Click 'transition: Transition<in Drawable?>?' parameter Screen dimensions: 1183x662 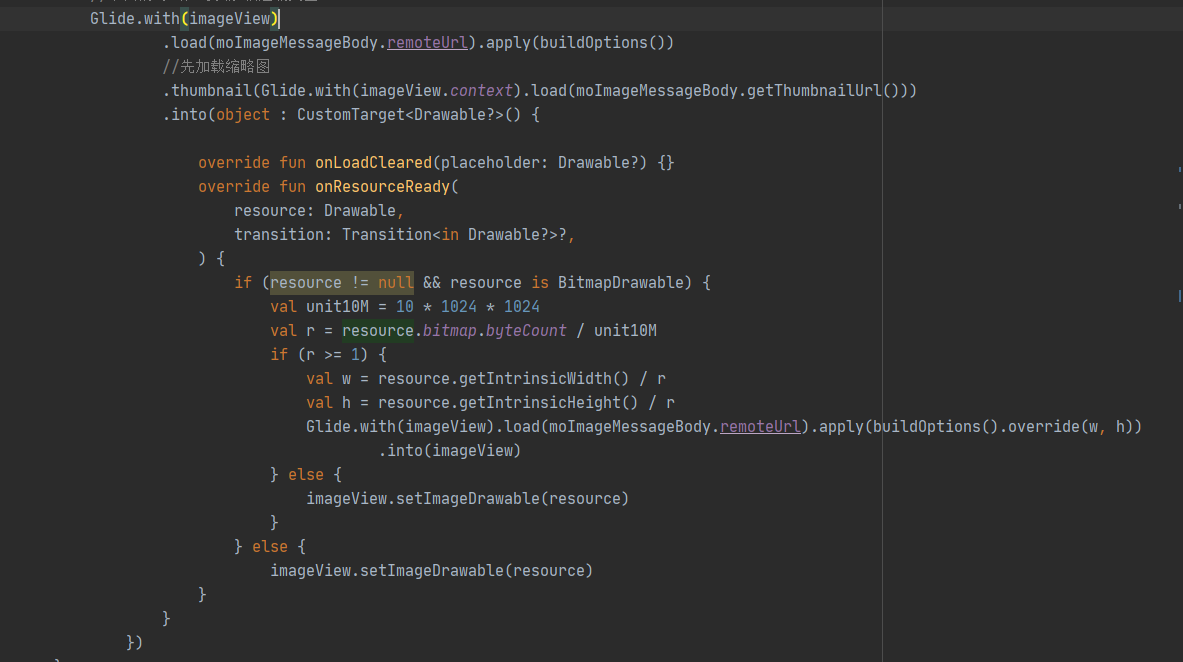[400, 235]
